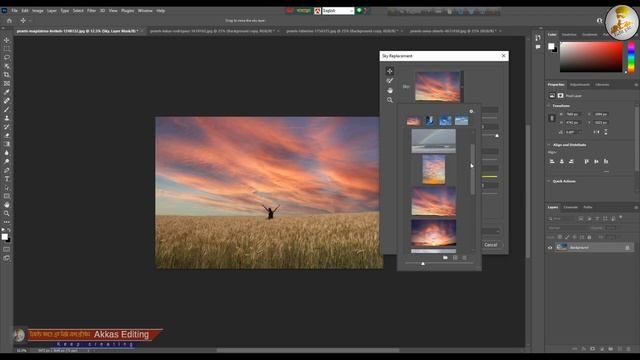Select Hand tool in Sky Replacement dialog
The height and width of the screenshot is (360, 640).
click(x=390, y=90)
